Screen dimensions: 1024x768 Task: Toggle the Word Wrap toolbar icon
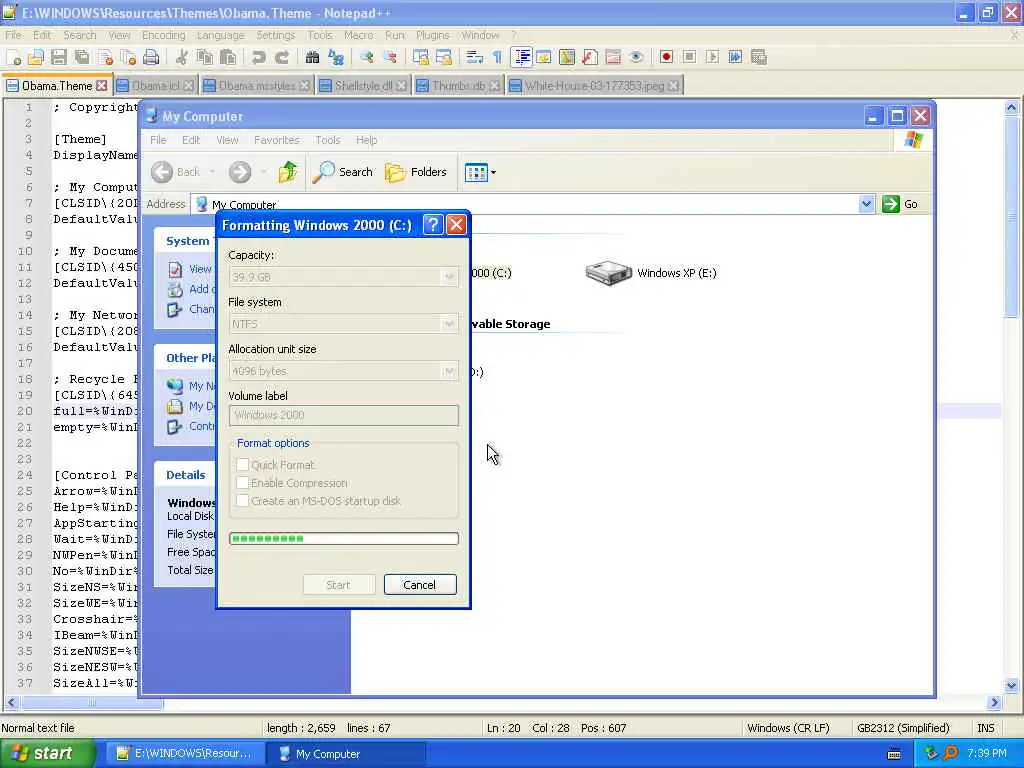pyautogui.click(x=475, y=57)
